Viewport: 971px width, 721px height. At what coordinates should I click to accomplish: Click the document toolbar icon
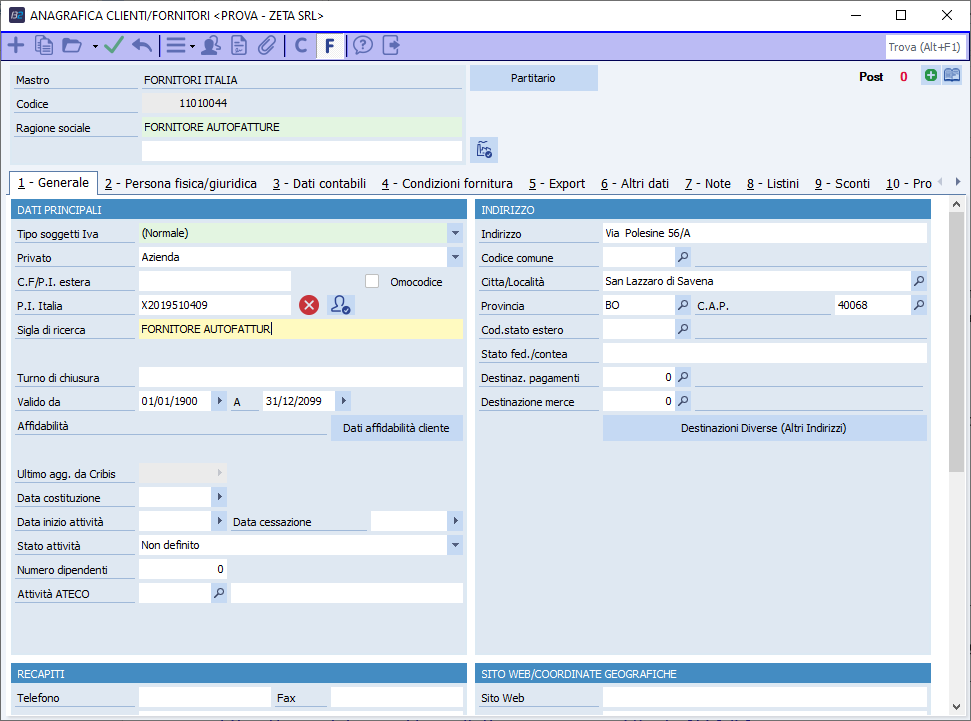[239, 45]
